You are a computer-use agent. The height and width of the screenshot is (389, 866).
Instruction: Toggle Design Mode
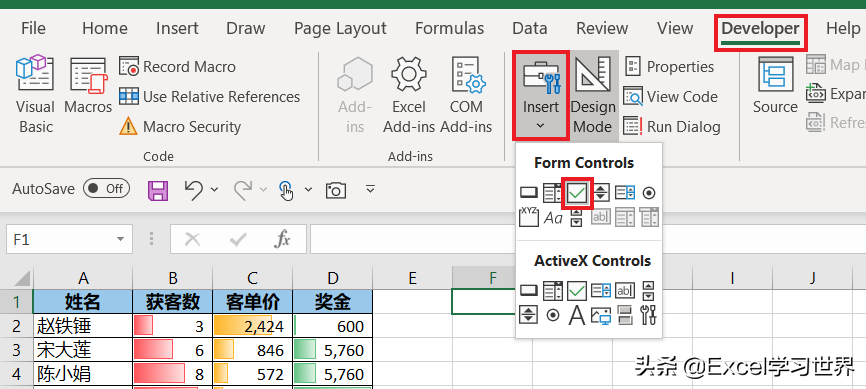pos(593,94)
